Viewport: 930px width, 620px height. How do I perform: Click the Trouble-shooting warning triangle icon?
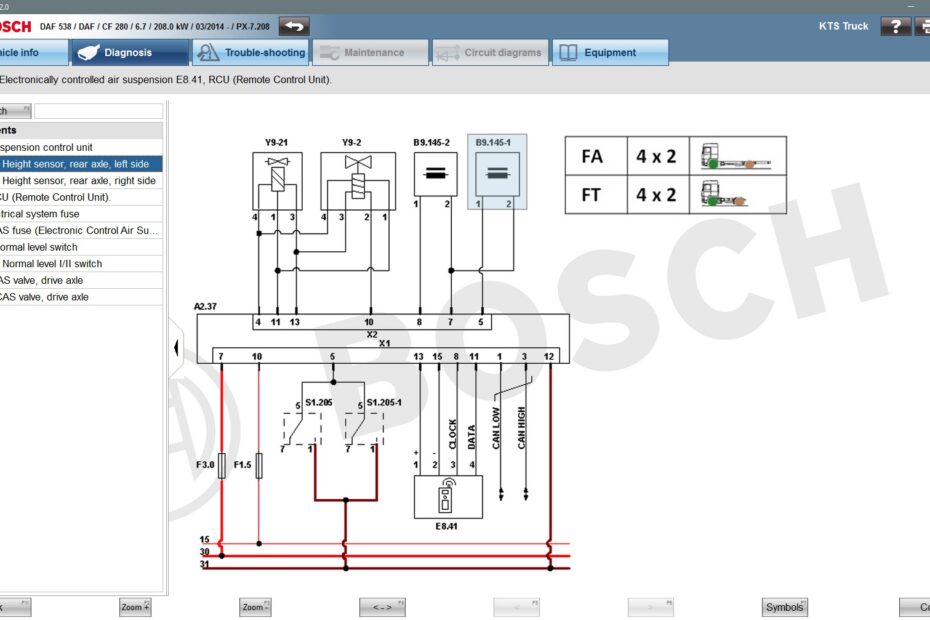pyautogui.click(x=207, y=53)
